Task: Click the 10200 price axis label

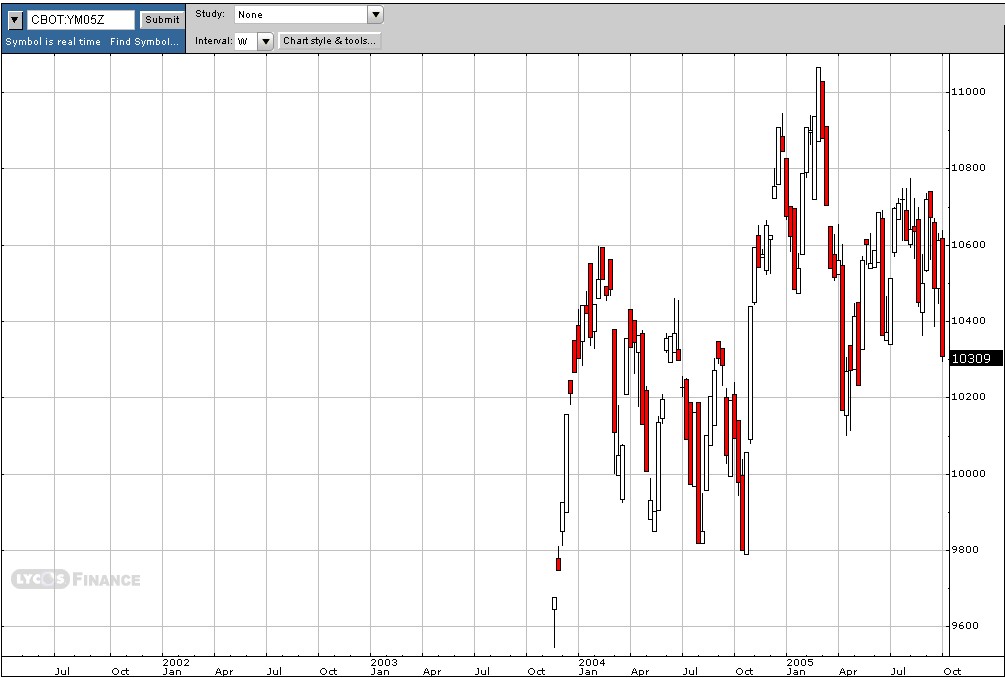Action: click(968, 397)
